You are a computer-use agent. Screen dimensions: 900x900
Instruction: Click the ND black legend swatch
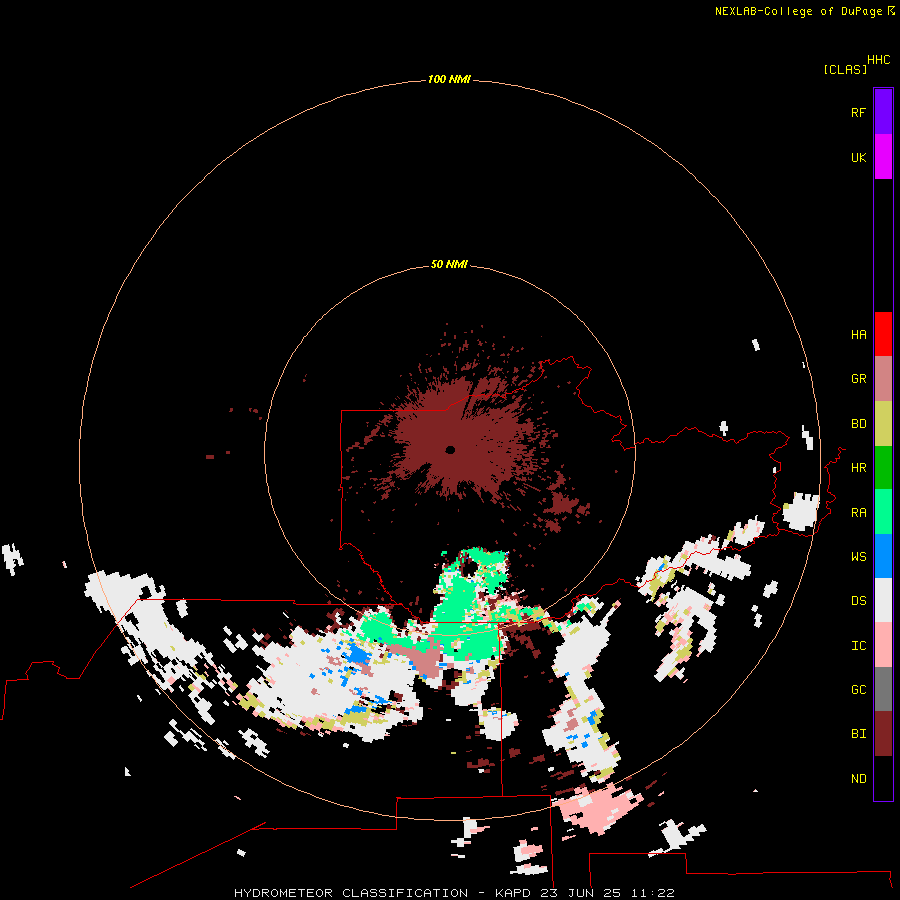[883, 778]
